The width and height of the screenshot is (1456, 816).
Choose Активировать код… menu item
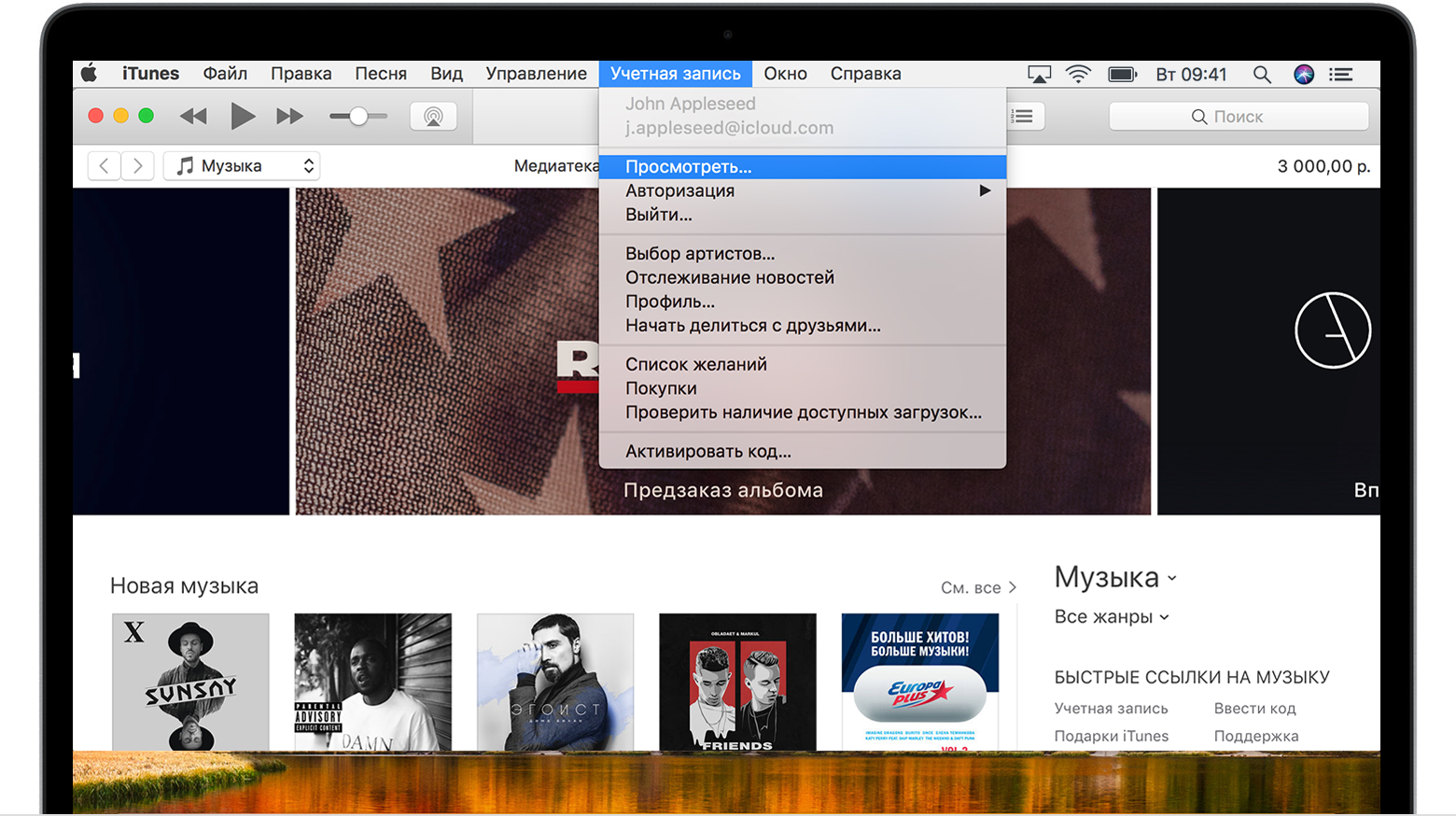pyautogui.click(x=708, y=452)
